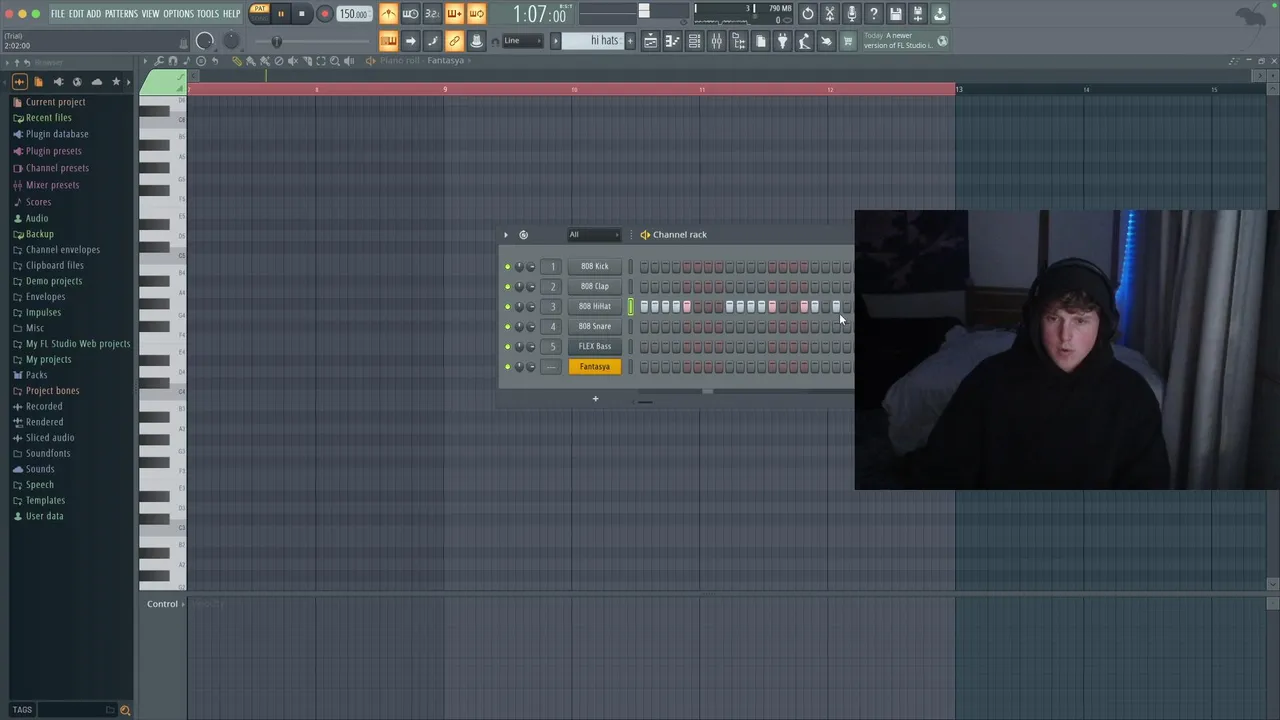Click the export render download icon
This screenshot has width=1280, height=720.
click(x=940, y=14)
